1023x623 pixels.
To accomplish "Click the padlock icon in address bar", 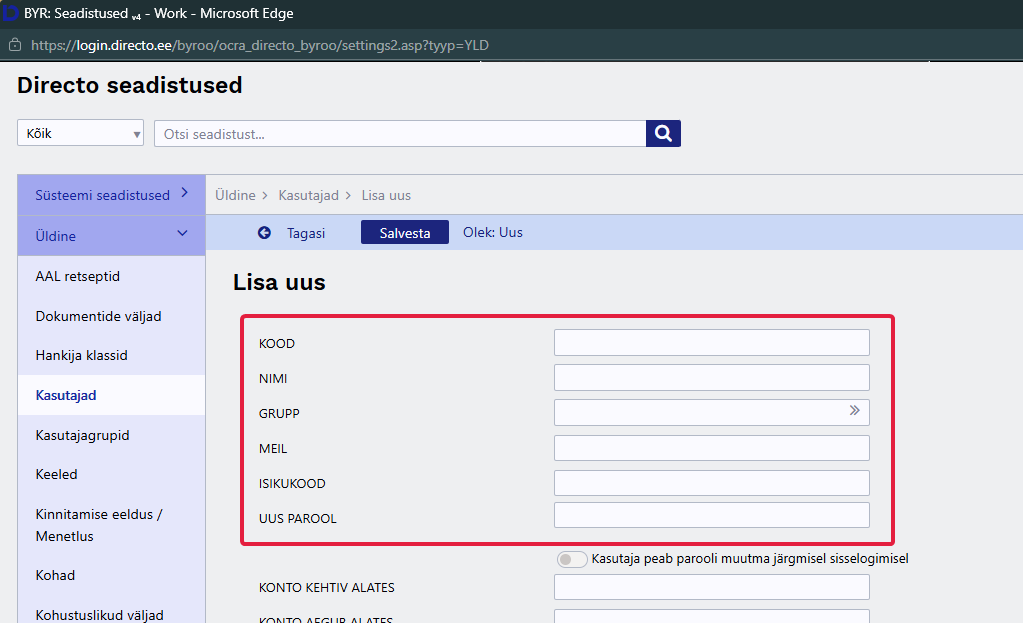I will pyautogui.click(x=15, y=45).
